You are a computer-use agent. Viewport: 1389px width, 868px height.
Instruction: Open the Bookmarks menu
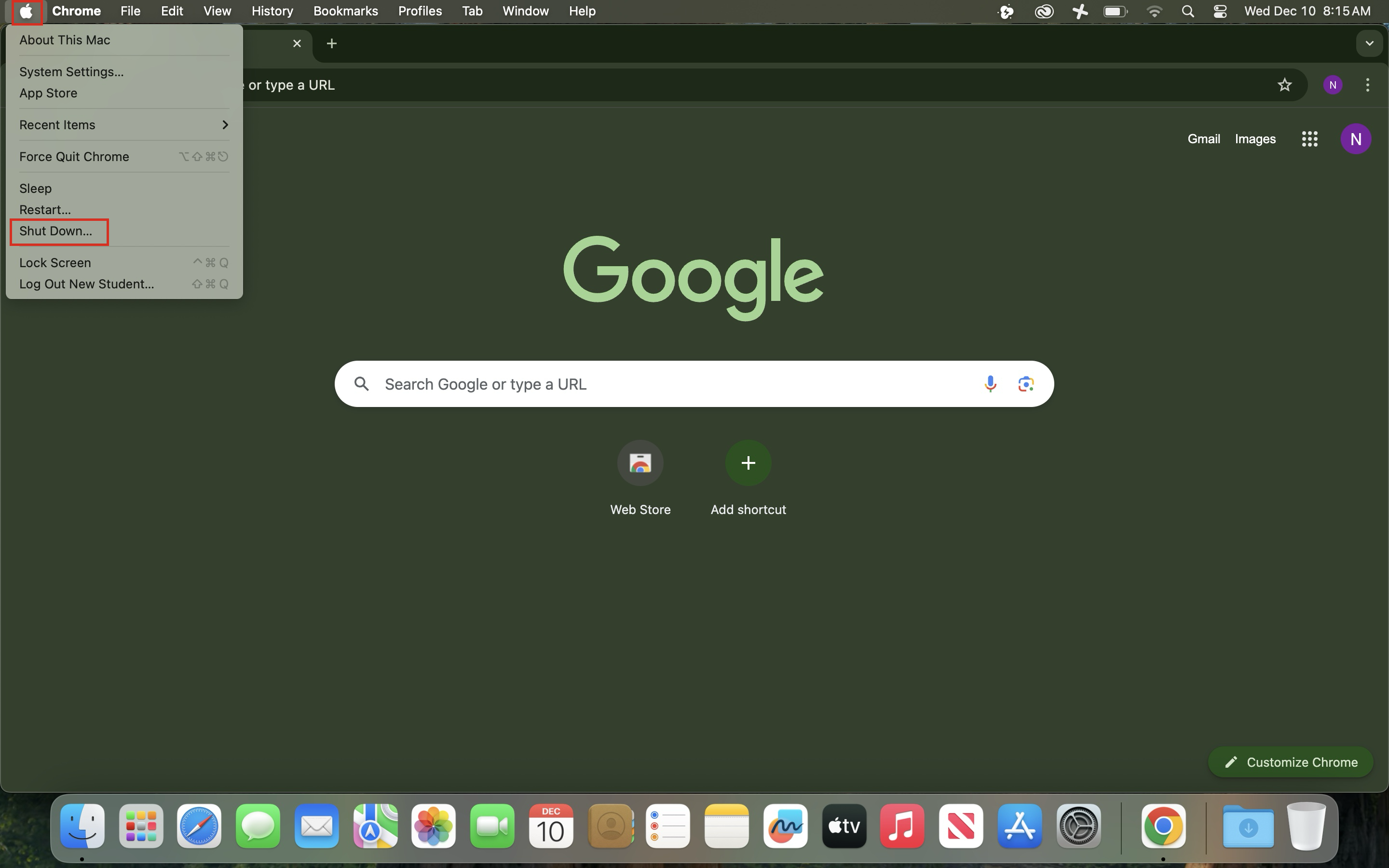pyautogui.click(x=345, y=12)
